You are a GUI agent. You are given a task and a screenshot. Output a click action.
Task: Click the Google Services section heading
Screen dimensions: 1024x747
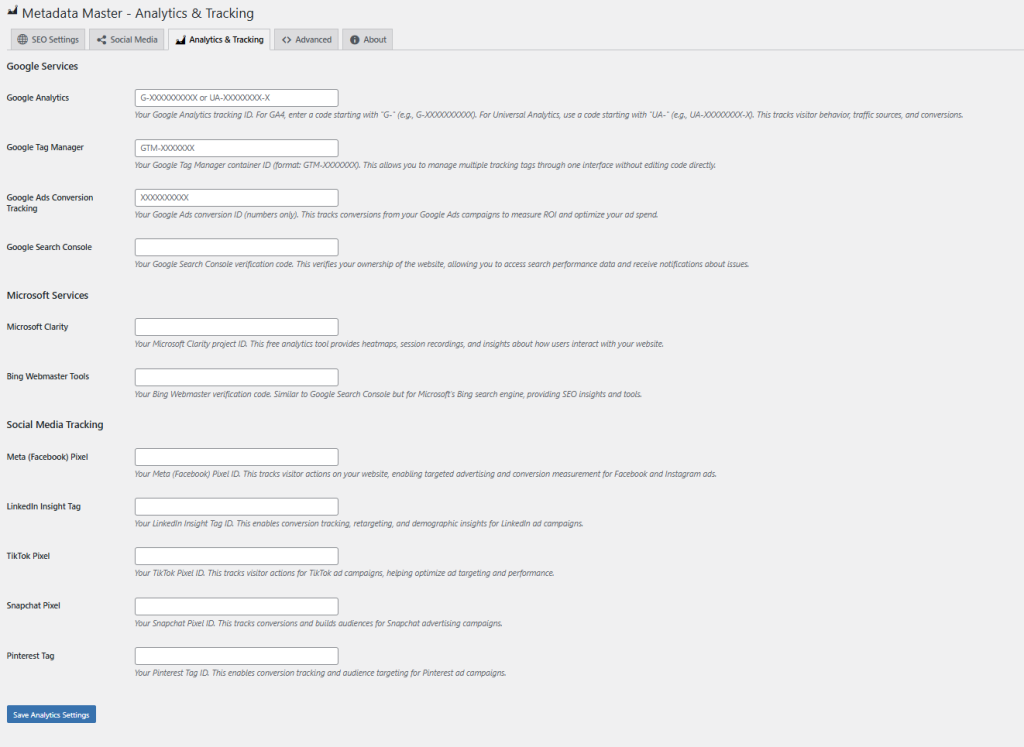point(42,66)
